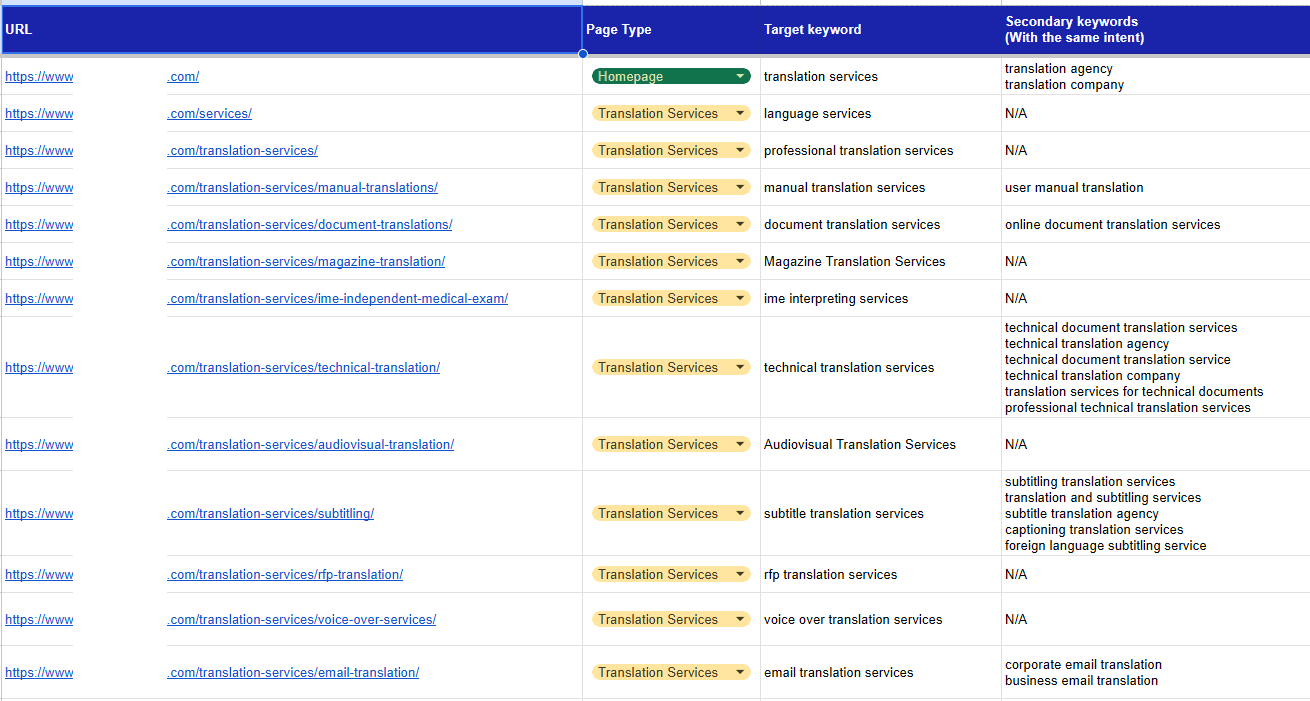This screenshot has height=701, width=1310.
Task: Select the 'voice over translation services' cell
Action: [881, 619]
